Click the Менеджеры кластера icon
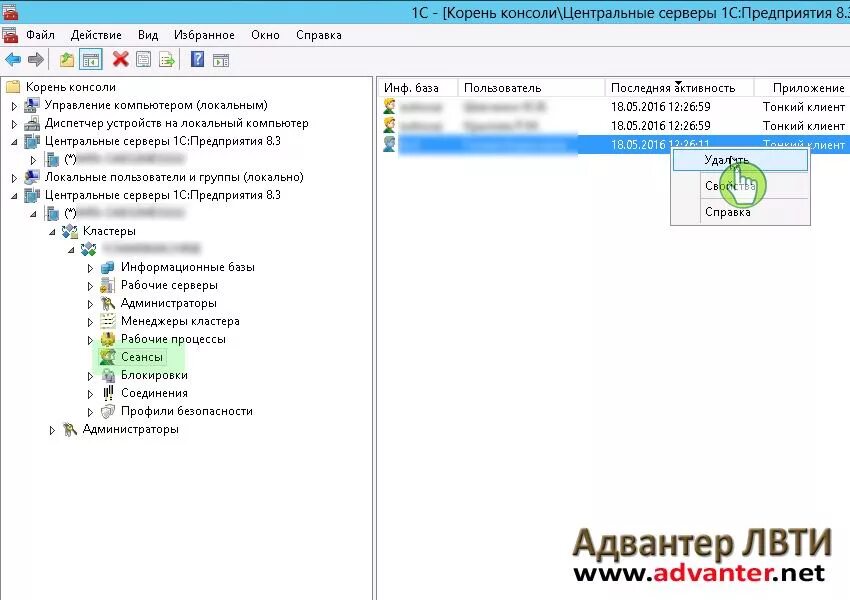Image resolution: width=850 pixels, height=600 pixels. 108,321
